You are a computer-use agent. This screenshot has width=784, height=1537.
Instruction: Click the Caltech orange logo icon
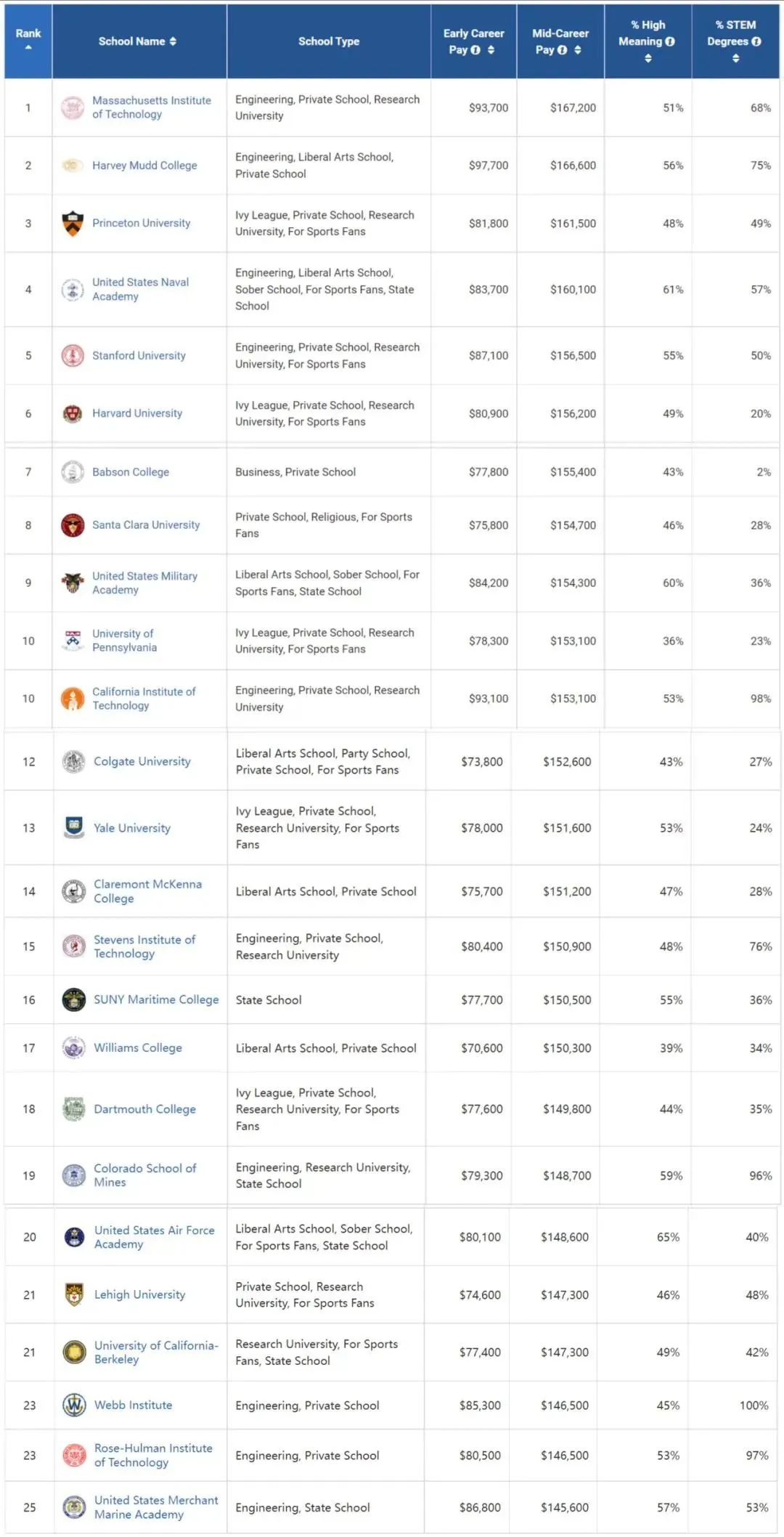click(x=73, y=698)
